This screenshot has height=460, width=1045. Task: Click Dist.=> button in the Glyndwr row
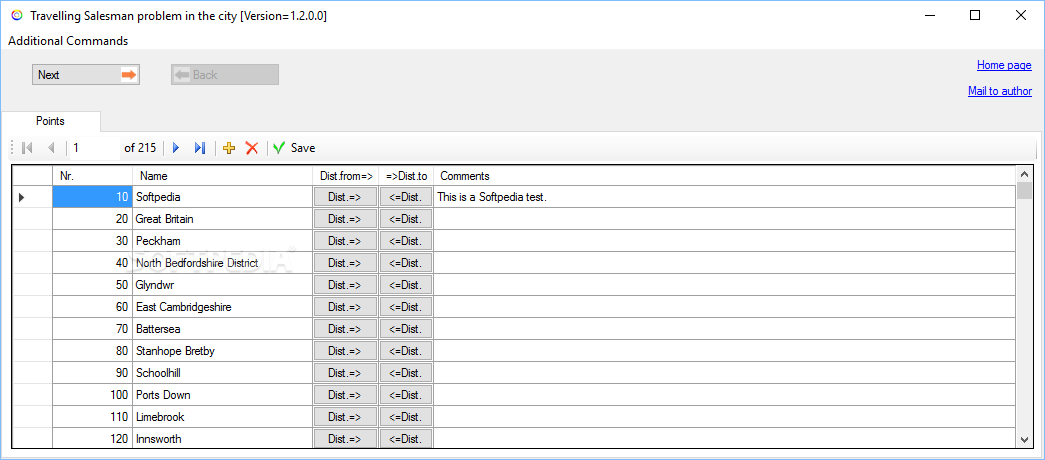click(345, 285)
